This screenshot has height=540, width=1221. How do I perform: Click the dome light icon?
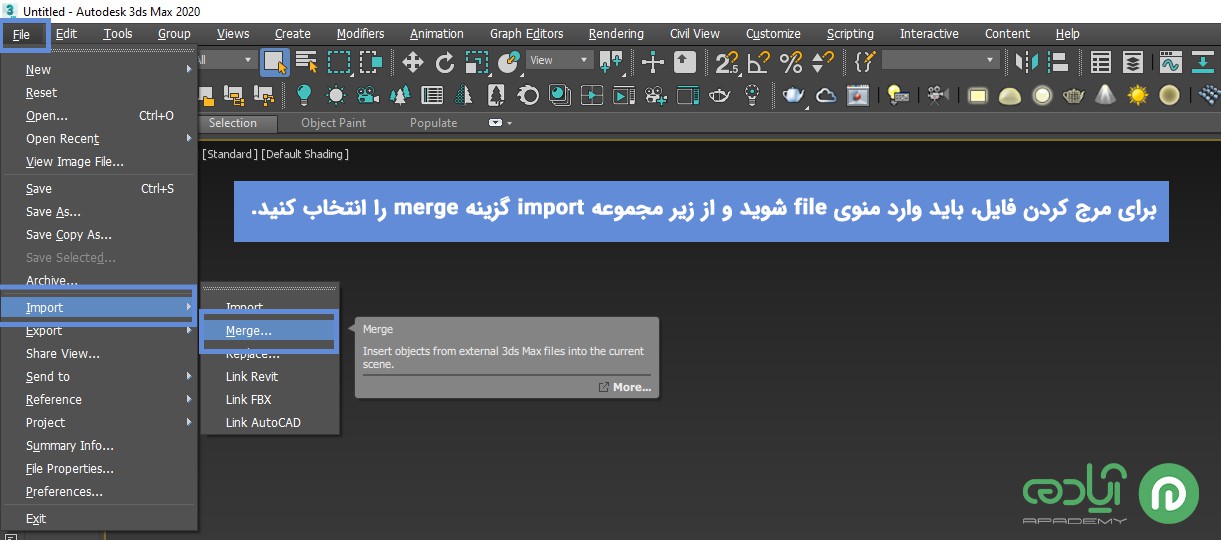(x=1010, y=96)
